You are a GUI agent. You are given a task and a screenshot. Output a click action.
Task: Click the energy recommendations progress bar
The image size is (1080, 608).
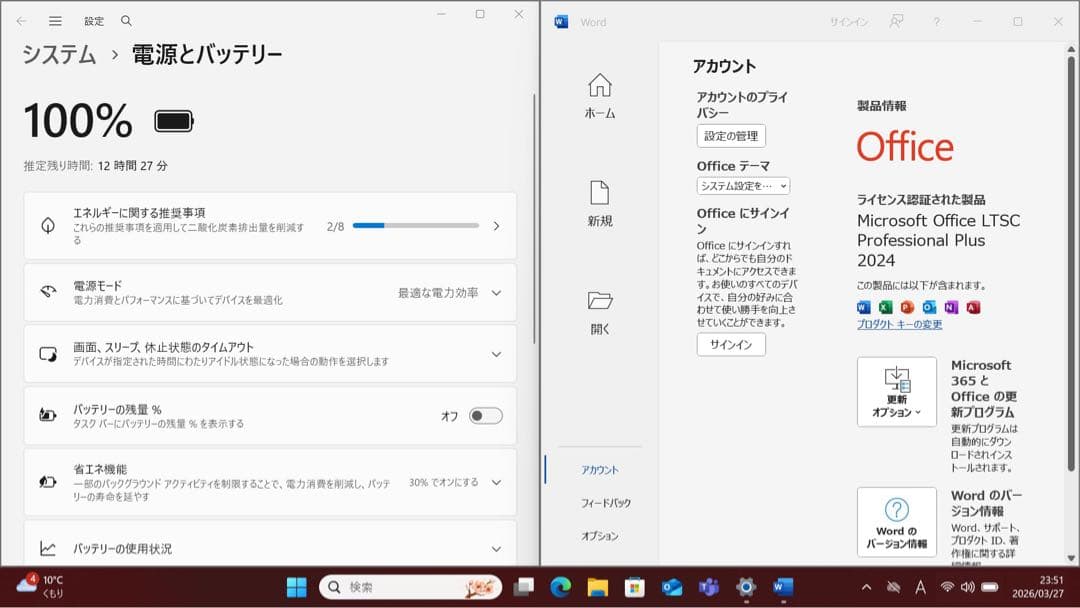(415, 226)
